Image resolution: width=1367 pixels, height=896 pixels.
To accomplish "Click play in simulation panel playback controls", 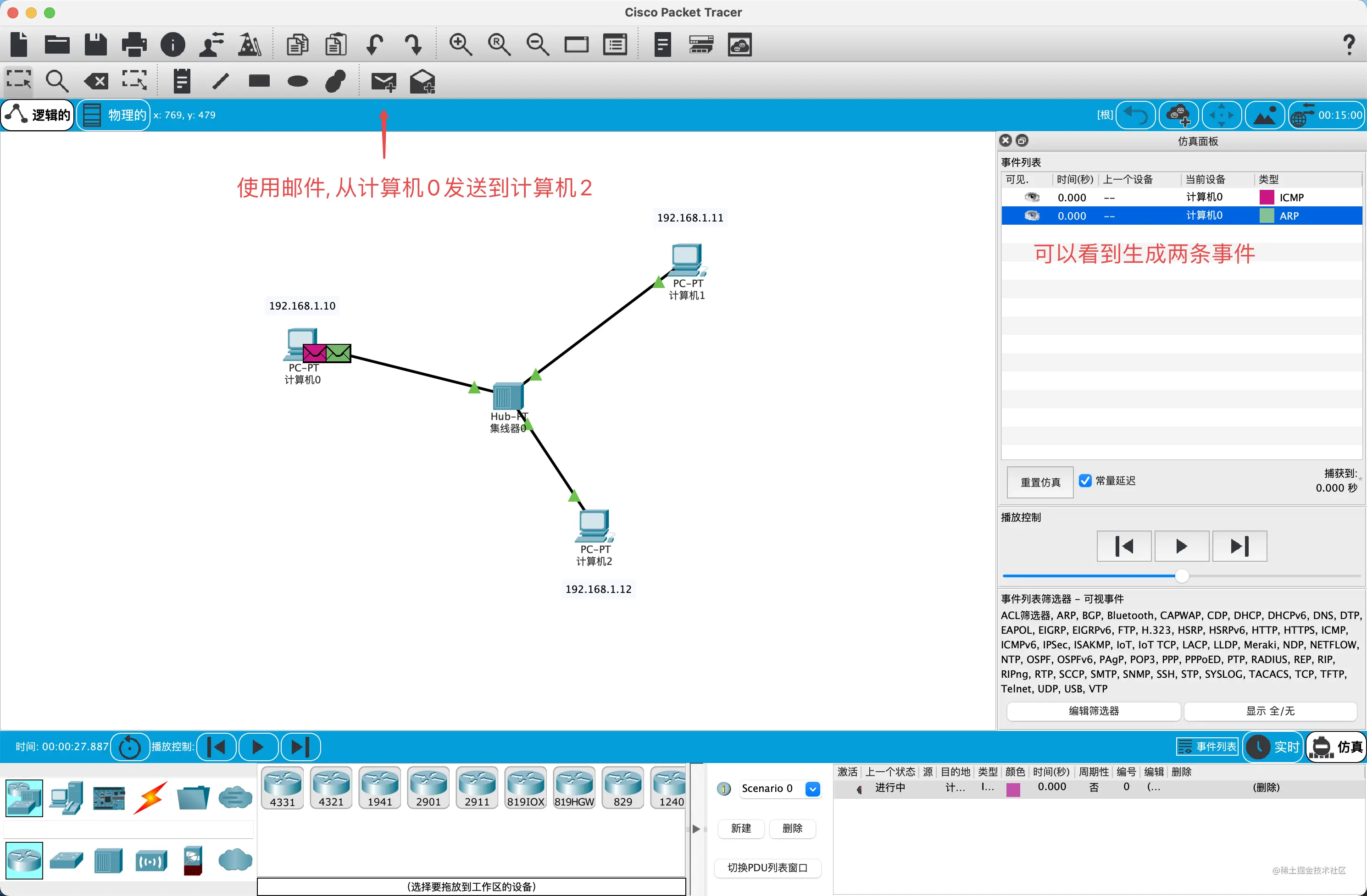I will 1182,546.
